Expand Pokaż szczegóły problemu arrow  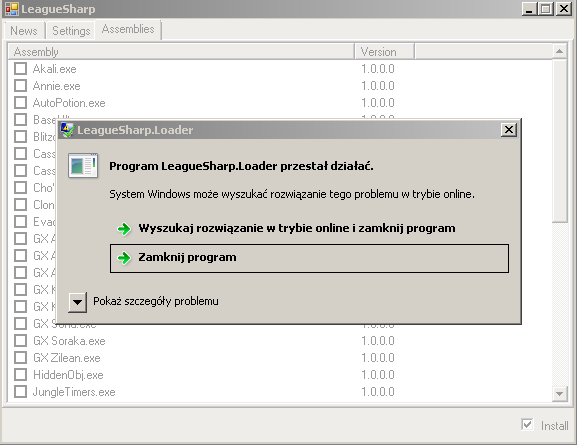coord(78,302)
